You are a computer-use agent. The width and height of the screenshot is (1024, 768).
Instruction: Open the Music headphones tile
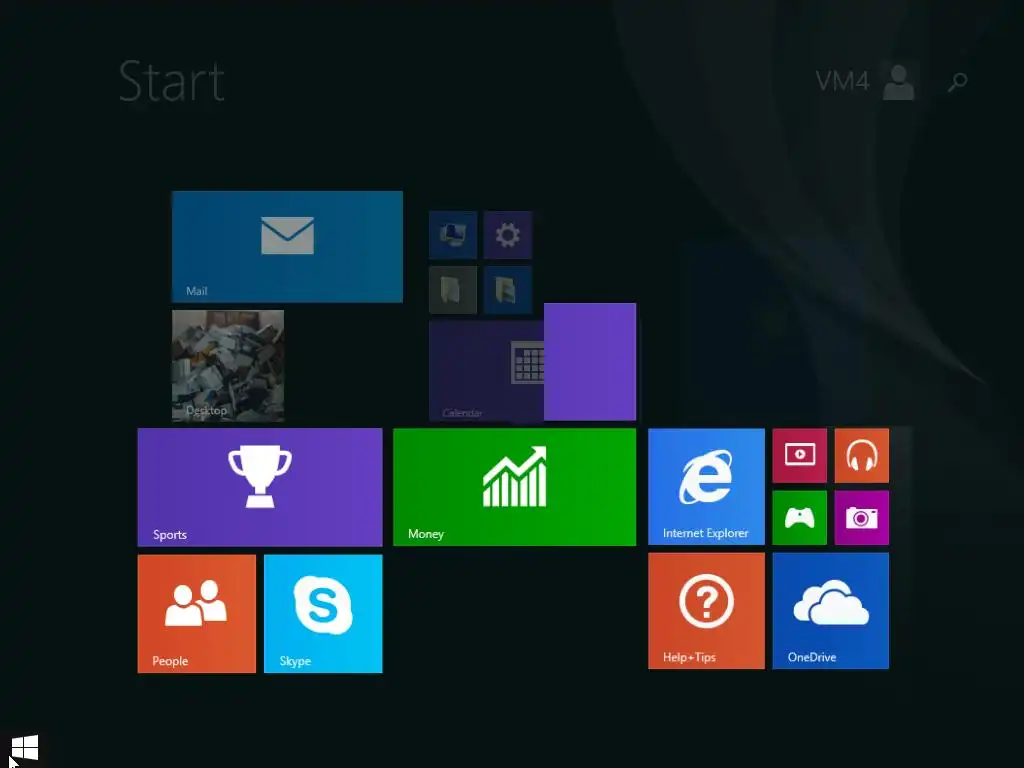click(861, 455)
